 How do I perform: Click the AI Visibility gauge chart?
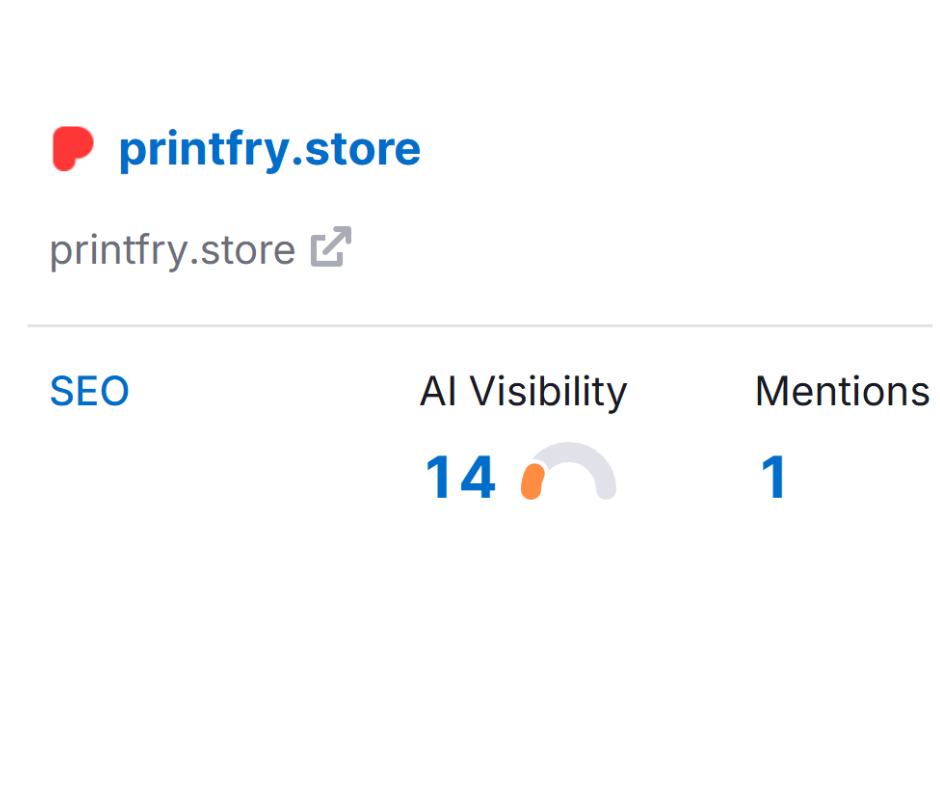tap(568, 472)
